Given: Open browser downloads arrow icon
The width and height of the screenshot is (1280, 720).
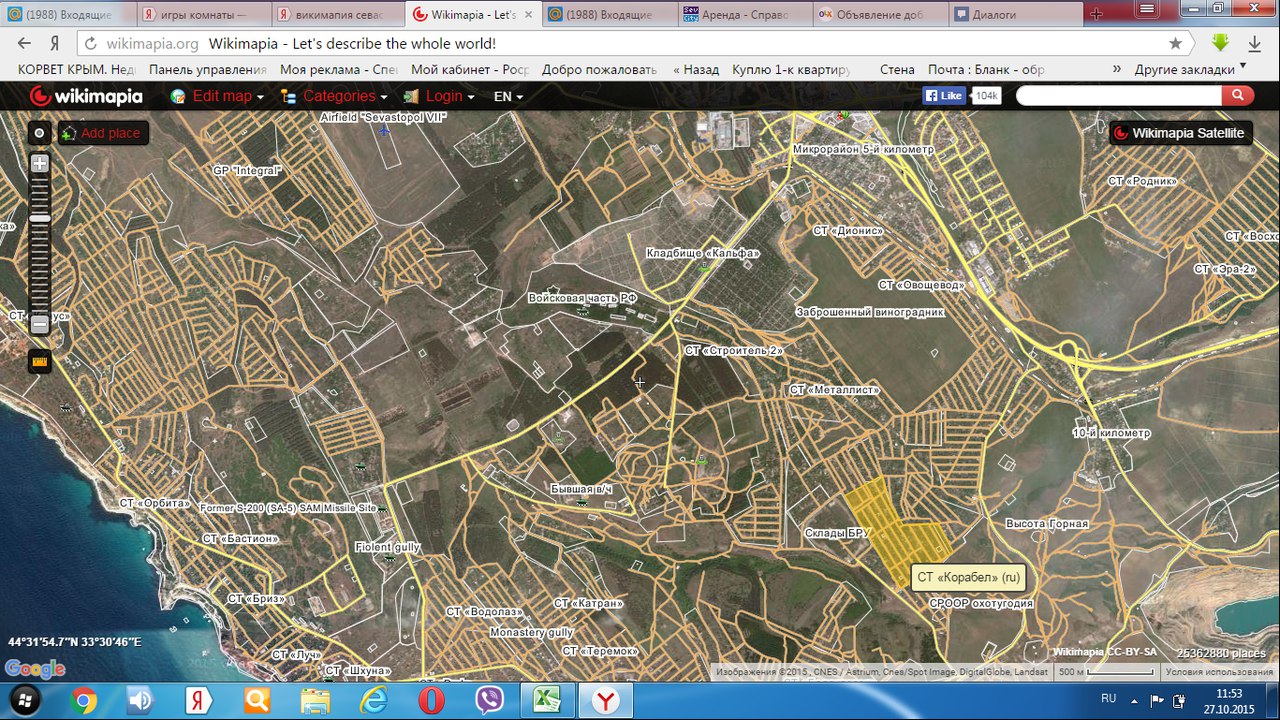Looking at the screenshot, I should (x=1254, y=44).
